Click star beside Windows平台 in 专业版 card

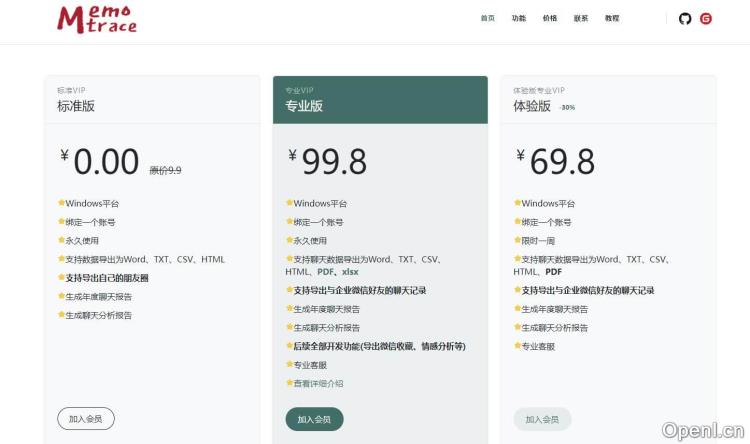coord(289,203)
